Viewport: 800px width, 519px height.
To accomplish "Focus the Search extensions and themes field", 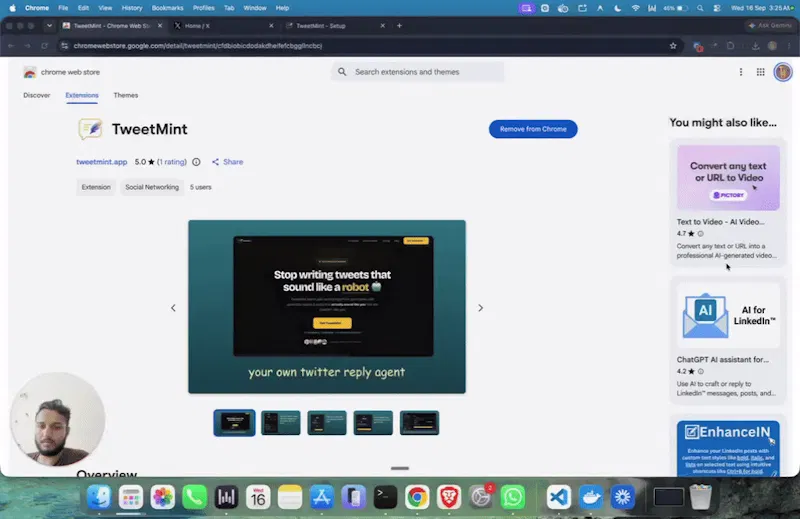I will (417, 72).
